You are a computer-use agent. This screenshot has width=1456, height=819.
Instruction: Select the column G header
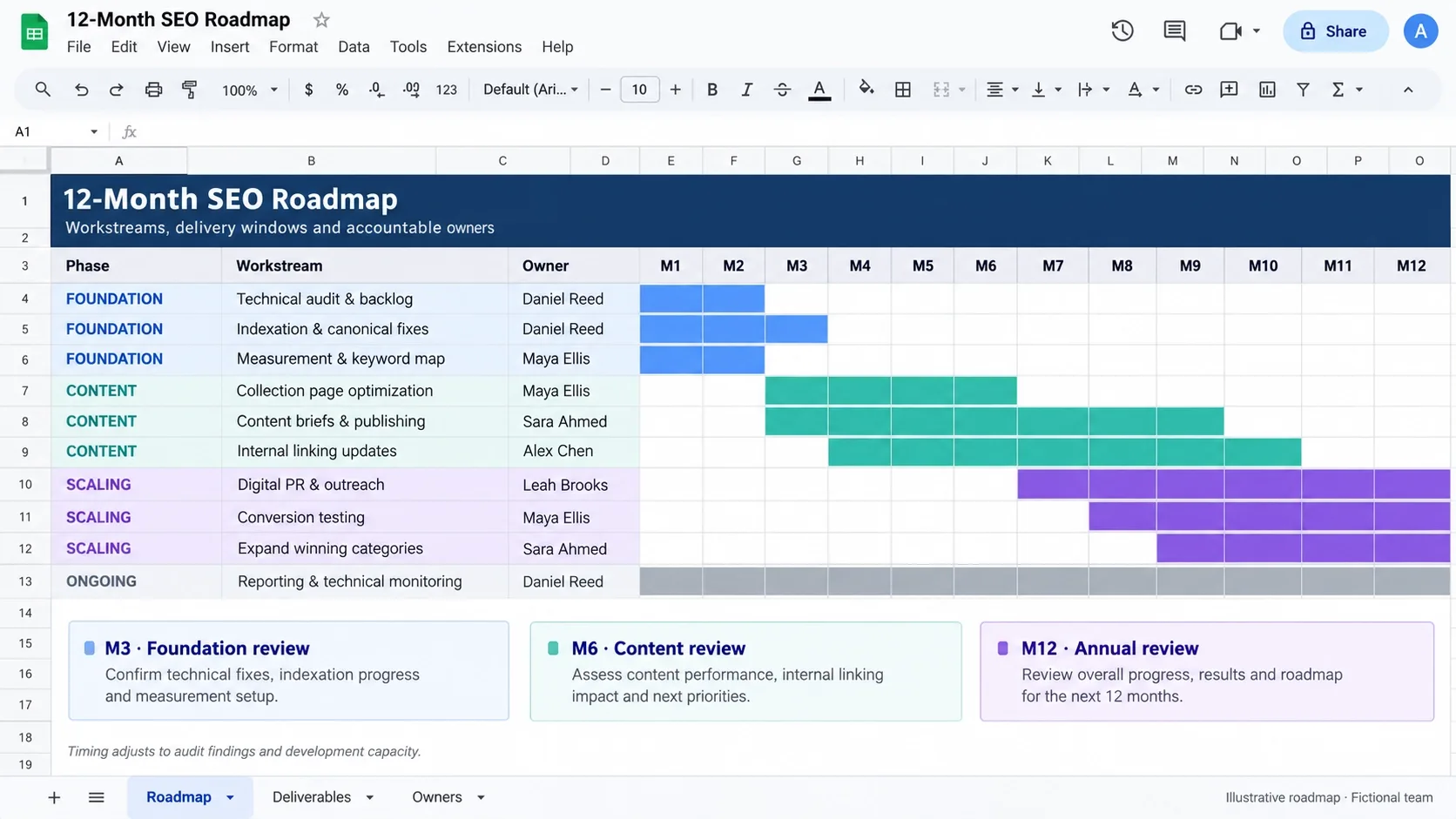[x=797, y=161]
